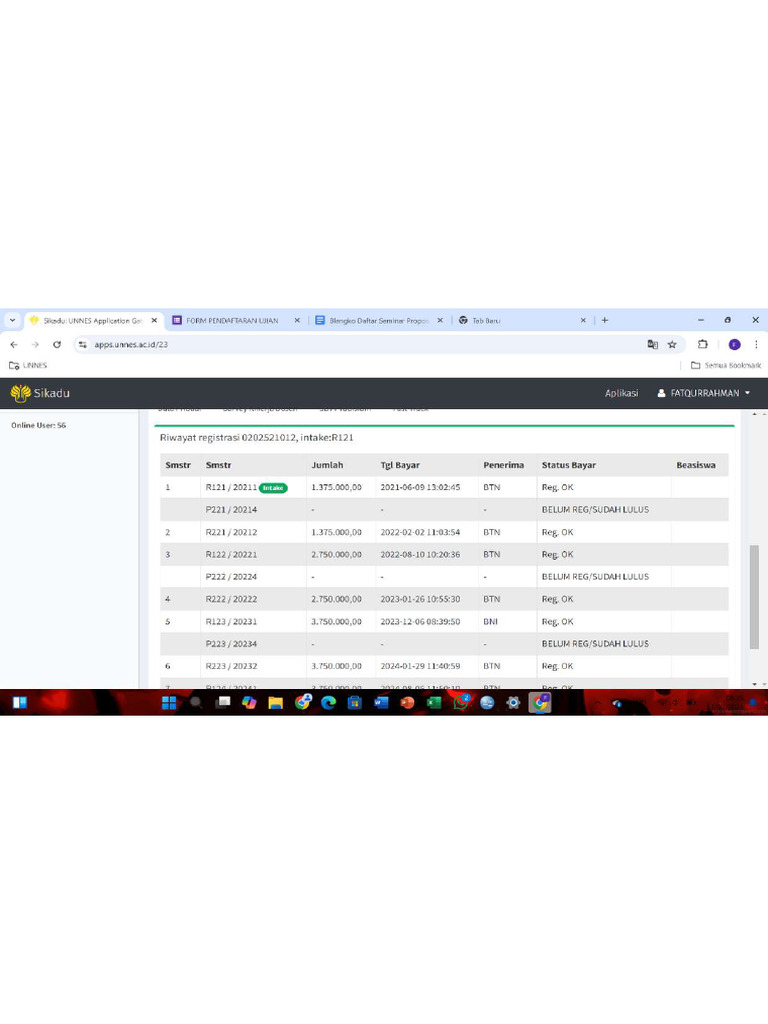Open the UNNES bookmark folder
Viewport: 768px width, 1024px height.
tap(28, 365)
